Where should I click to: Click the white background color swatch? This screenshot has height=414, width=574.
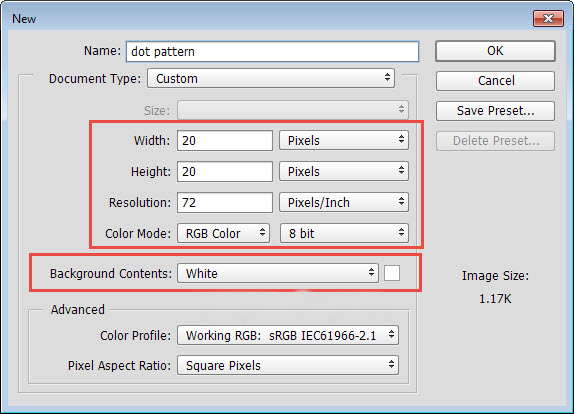pos(392,273)
